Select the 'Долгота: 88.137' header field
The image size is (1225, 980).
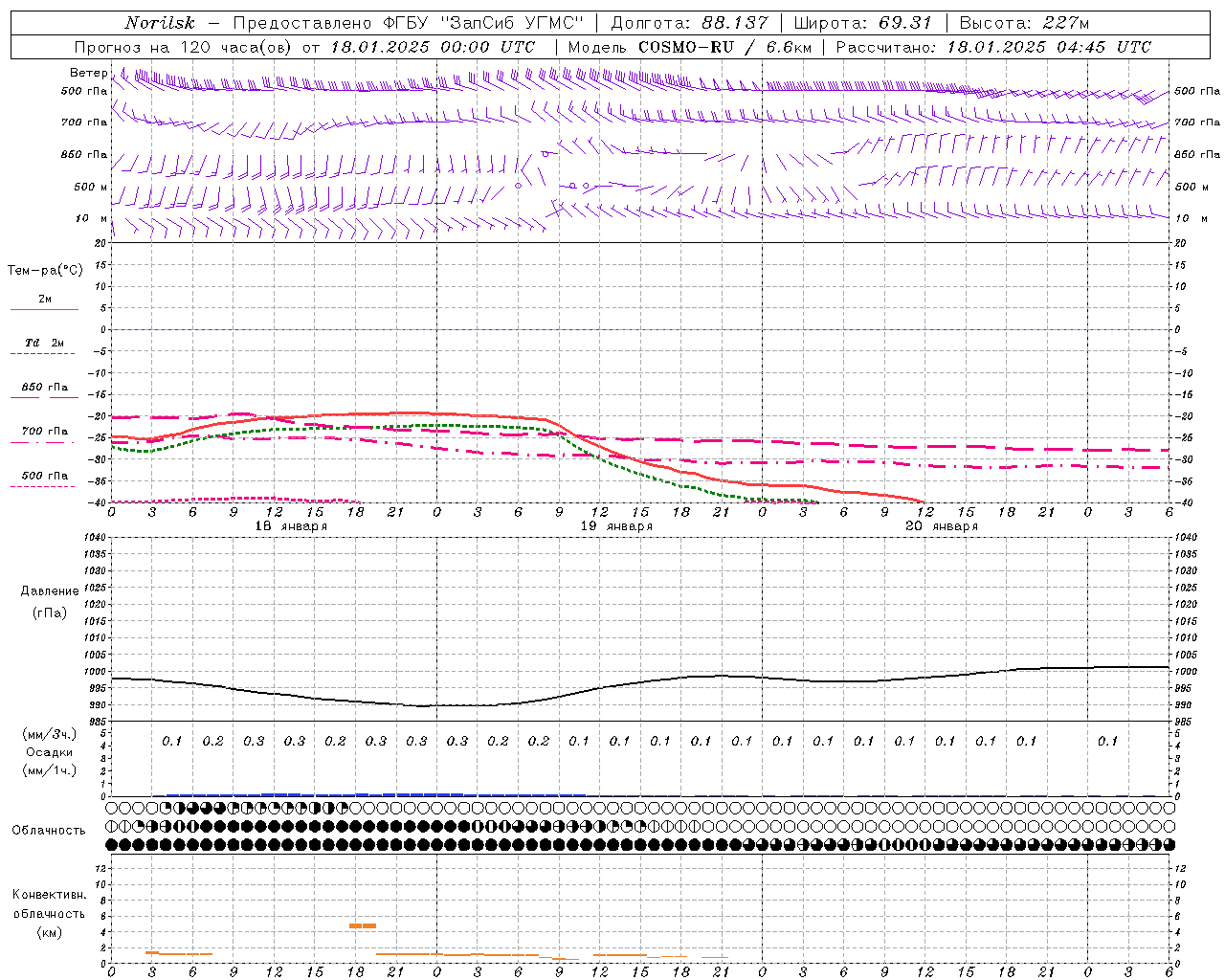(x=689, y=23)
